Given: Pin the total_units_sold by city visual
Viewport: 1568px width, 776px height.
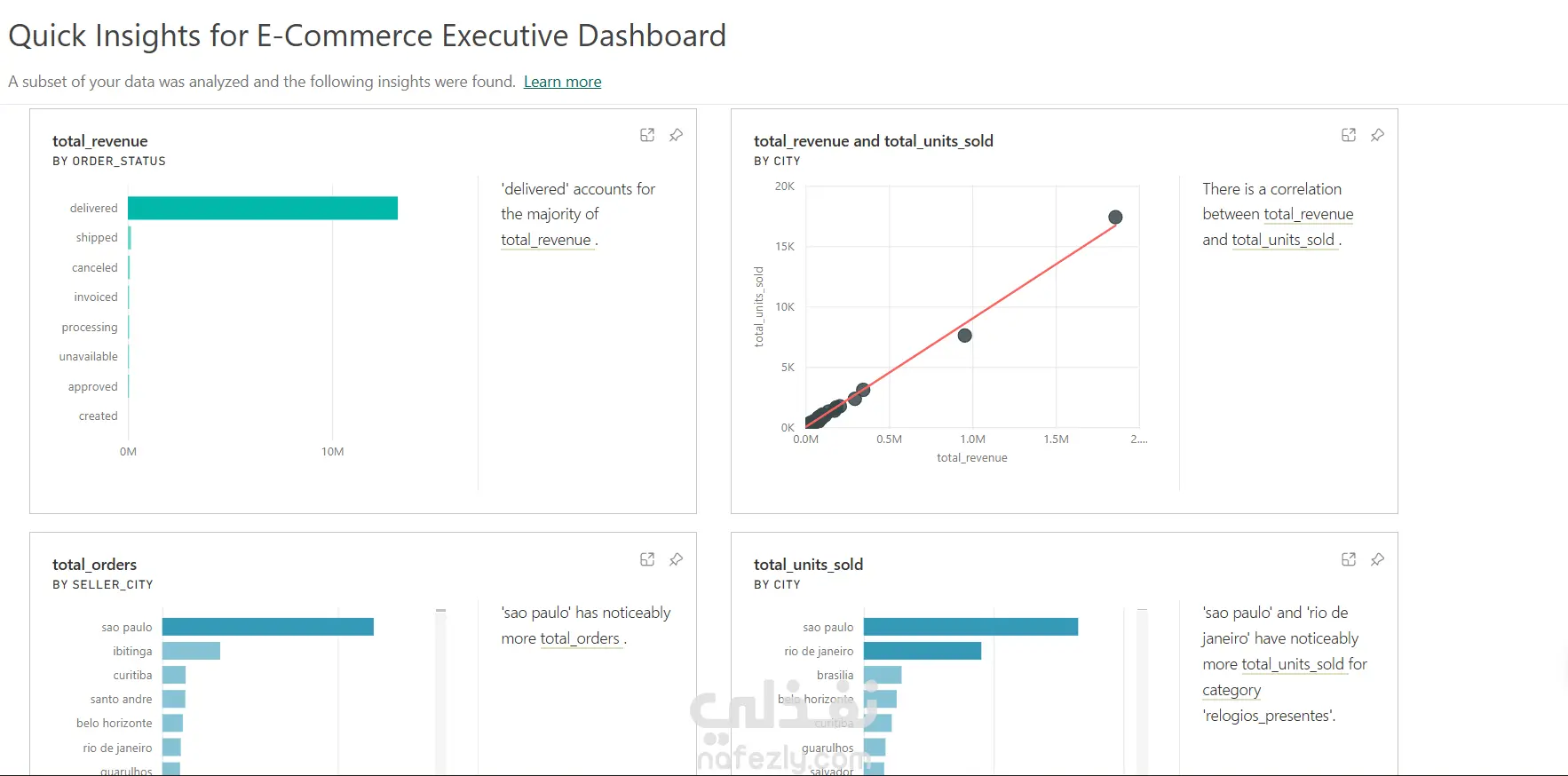Looking at the screenshot, I should (1377, 559).
